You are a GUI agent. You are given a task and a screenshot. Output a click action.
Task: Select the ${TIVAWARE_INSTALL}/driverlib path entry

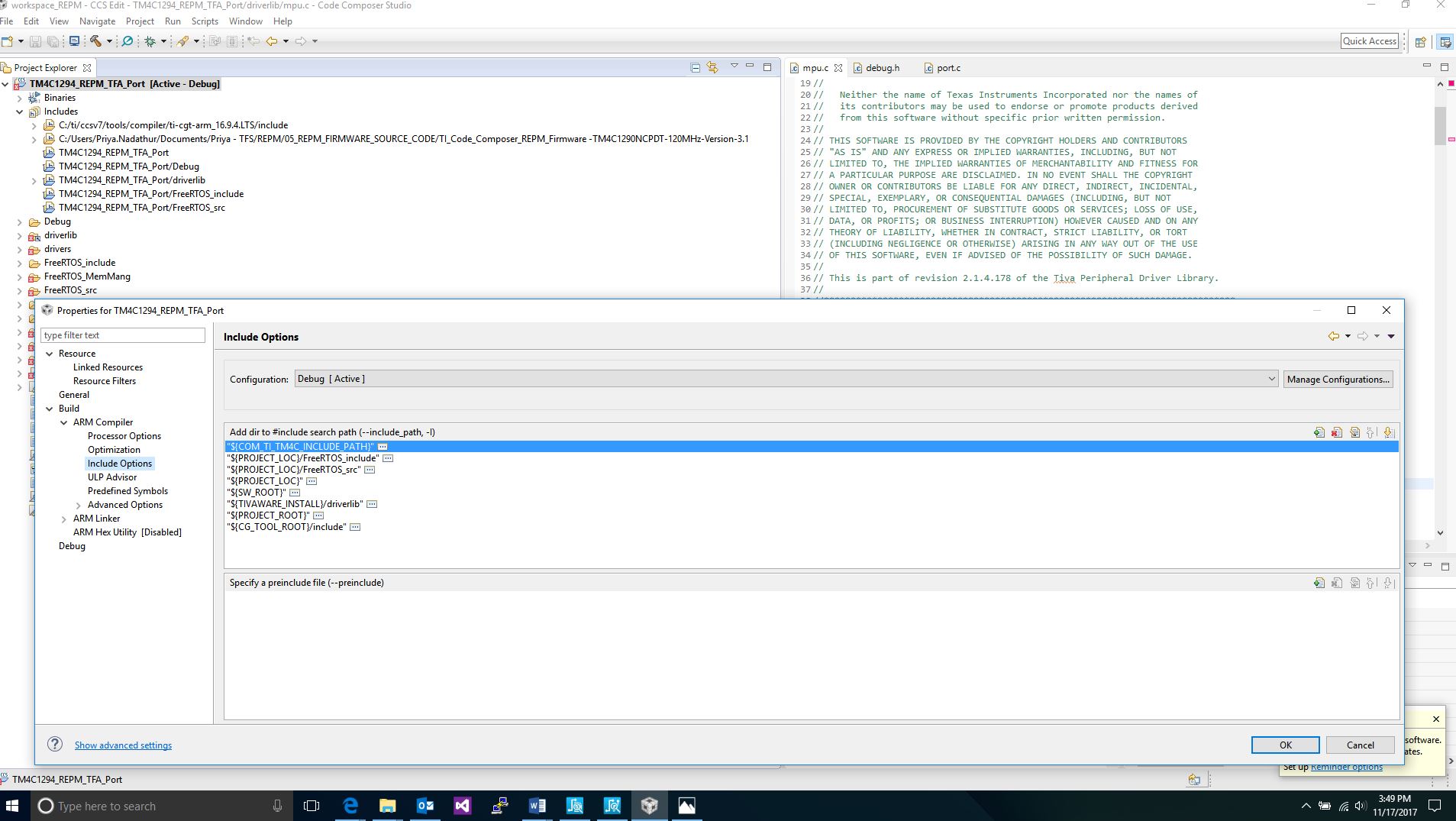point(295,504)
